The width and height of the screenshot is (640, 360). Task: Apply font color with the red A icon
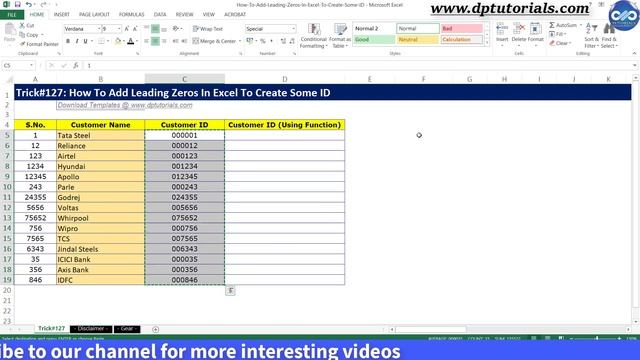coord(131,41)
